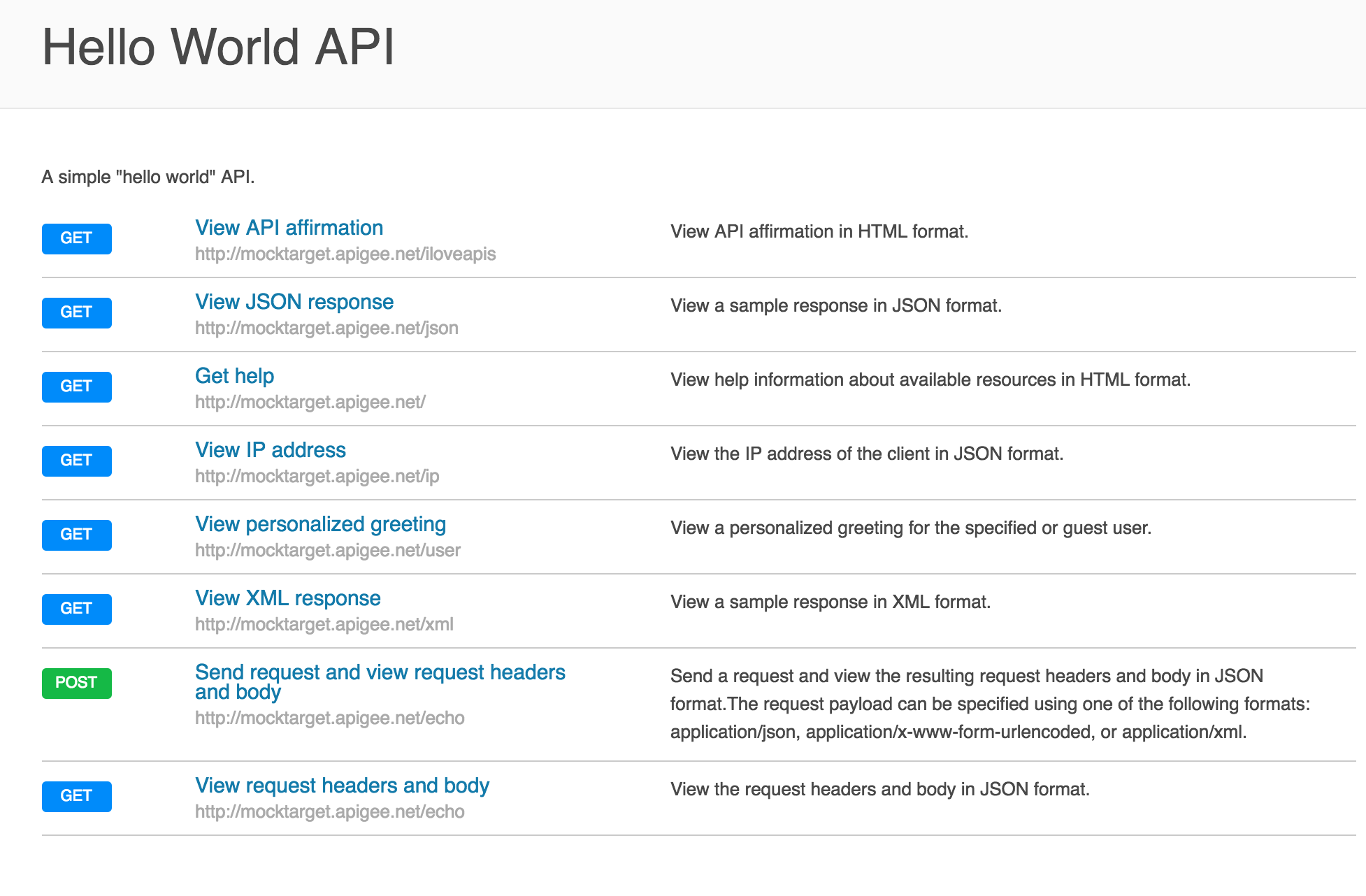Open the View JSON response link
This screenshot has height=896, width=1366.
click(x=294, y=302)
